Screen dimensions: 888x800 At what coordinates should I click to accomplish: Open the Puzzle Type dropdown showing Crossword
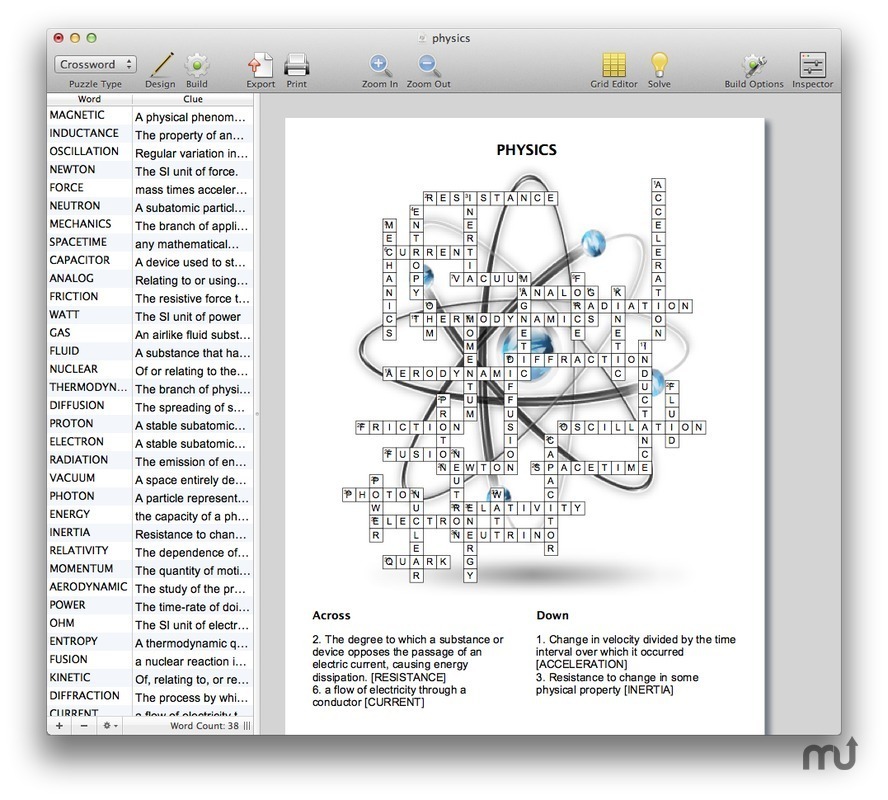(x=94, y=63)
